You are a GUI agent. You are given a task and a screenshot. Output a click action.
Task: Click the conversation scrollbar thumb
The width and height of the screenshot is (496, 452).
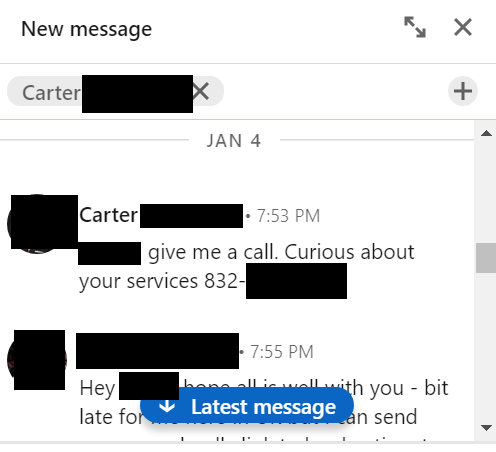[486, 258]
